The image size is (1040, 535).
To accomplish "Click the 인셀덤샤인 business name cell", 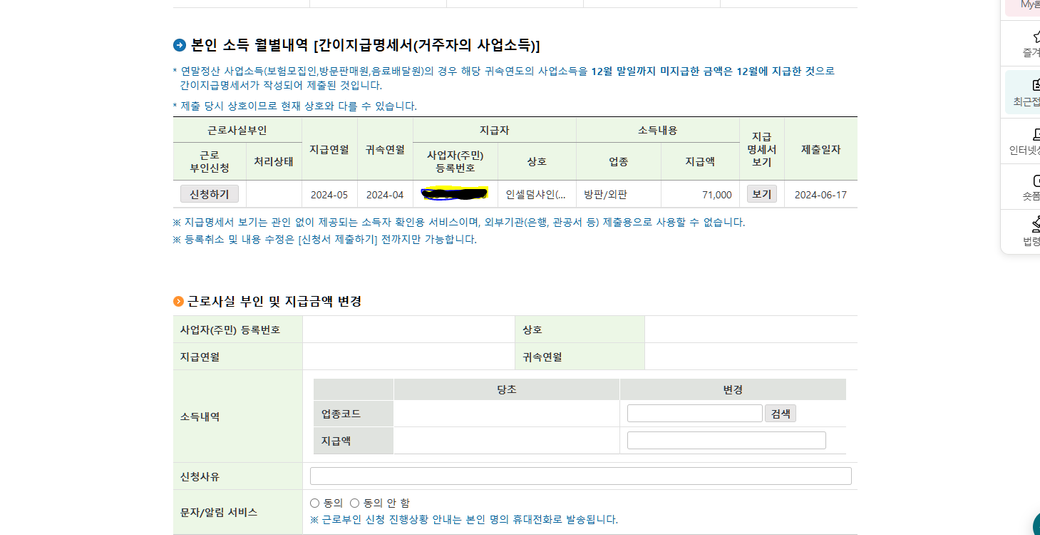I will tap(536, 195).
